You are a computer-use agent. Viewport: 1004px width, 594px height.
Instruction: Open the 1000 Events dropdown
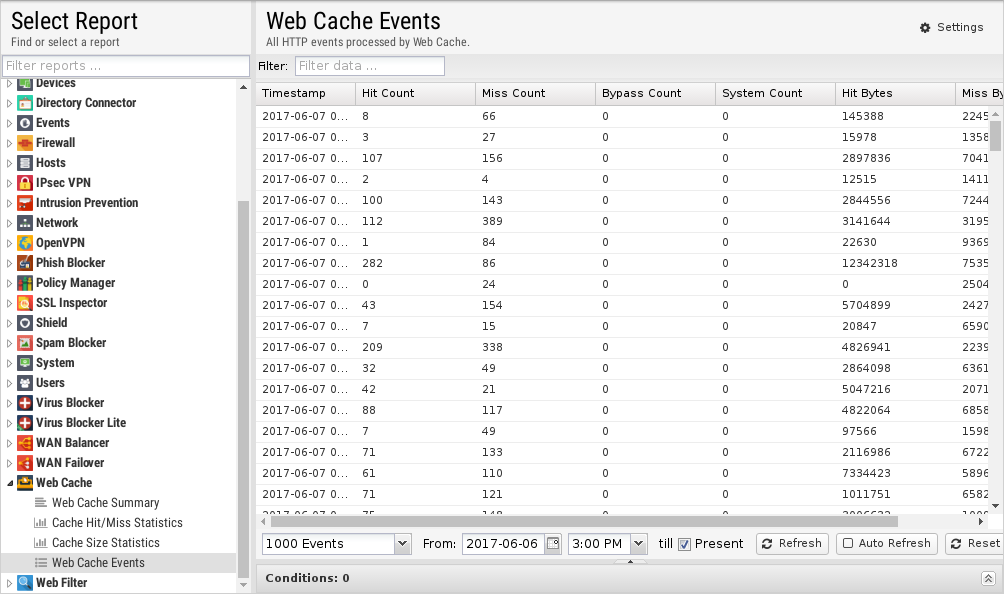pyautogui.click(x=402, y=544)
